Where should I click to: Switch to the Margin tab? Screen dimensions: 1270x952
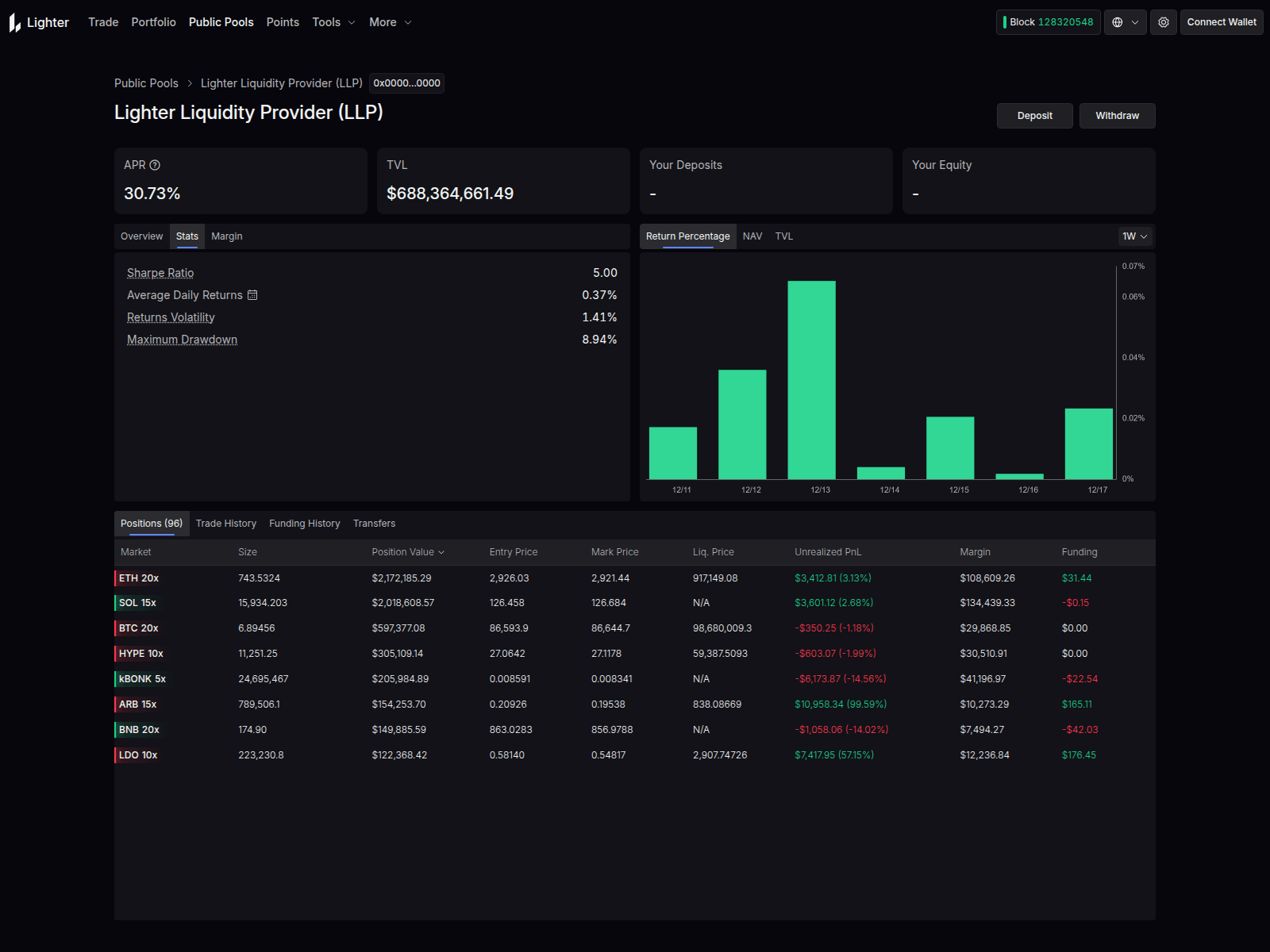pyautogui.click(x=227, y=236)
